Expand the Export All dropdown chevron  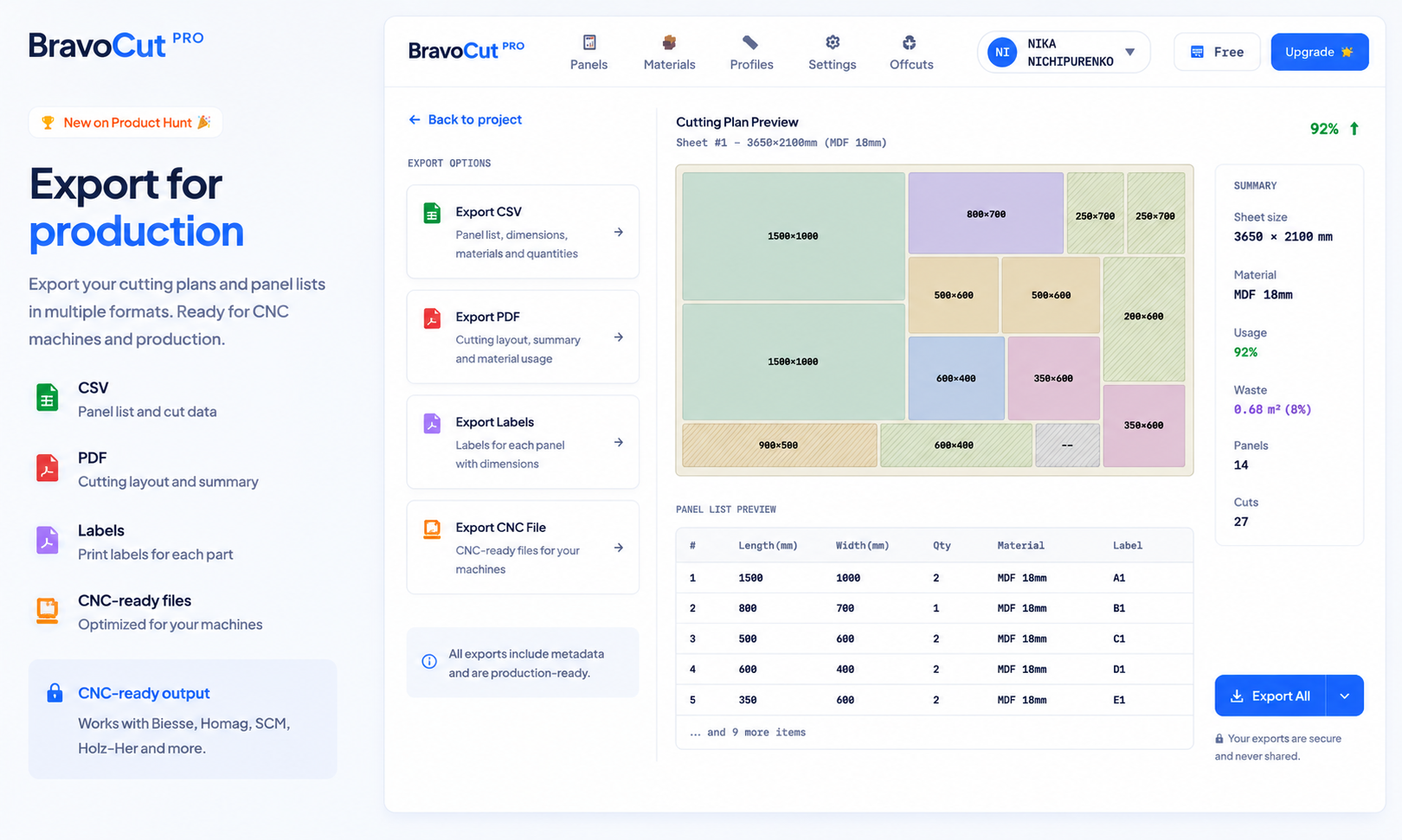(x=1345, y=696)
